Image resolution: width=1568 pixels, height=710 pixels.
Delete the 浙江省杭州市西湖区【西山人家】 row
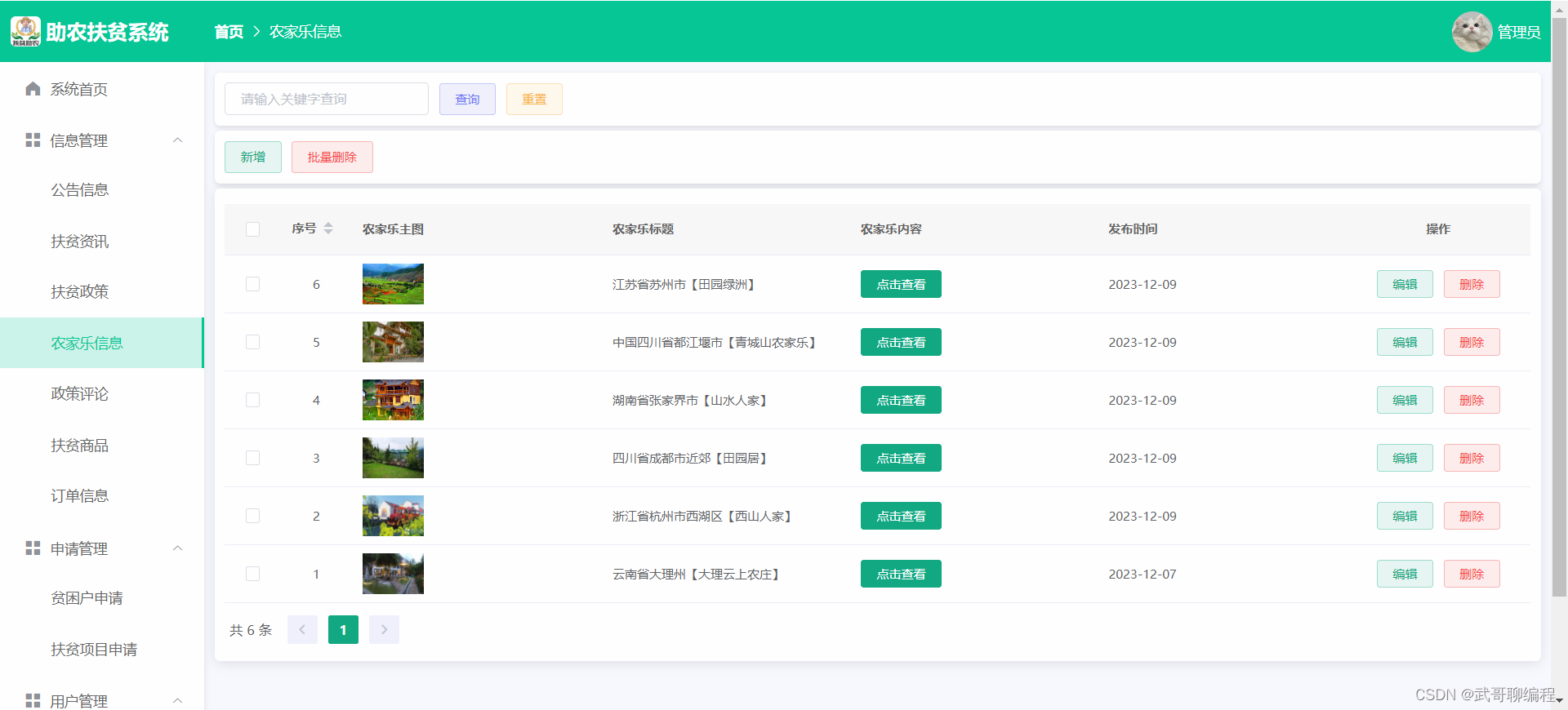pos(1472,516)
